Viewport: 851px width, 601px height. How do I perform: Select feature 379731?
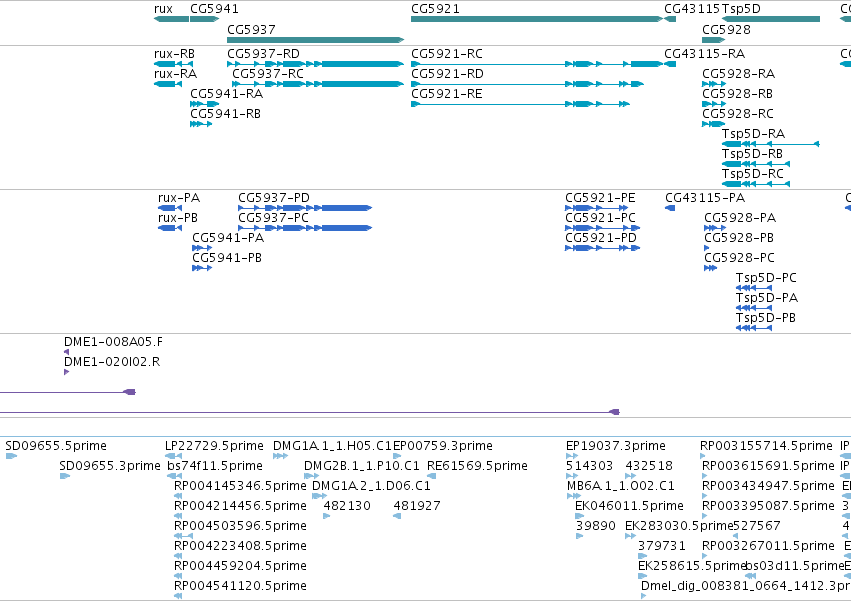coord(662,546)
